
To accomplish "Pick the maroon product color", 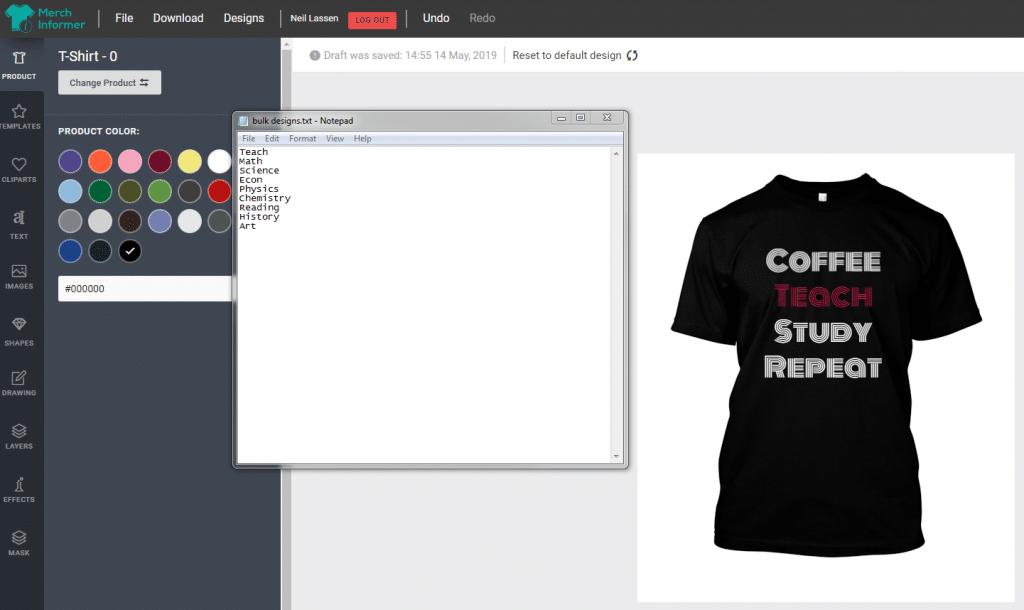I will pos(159,161).
